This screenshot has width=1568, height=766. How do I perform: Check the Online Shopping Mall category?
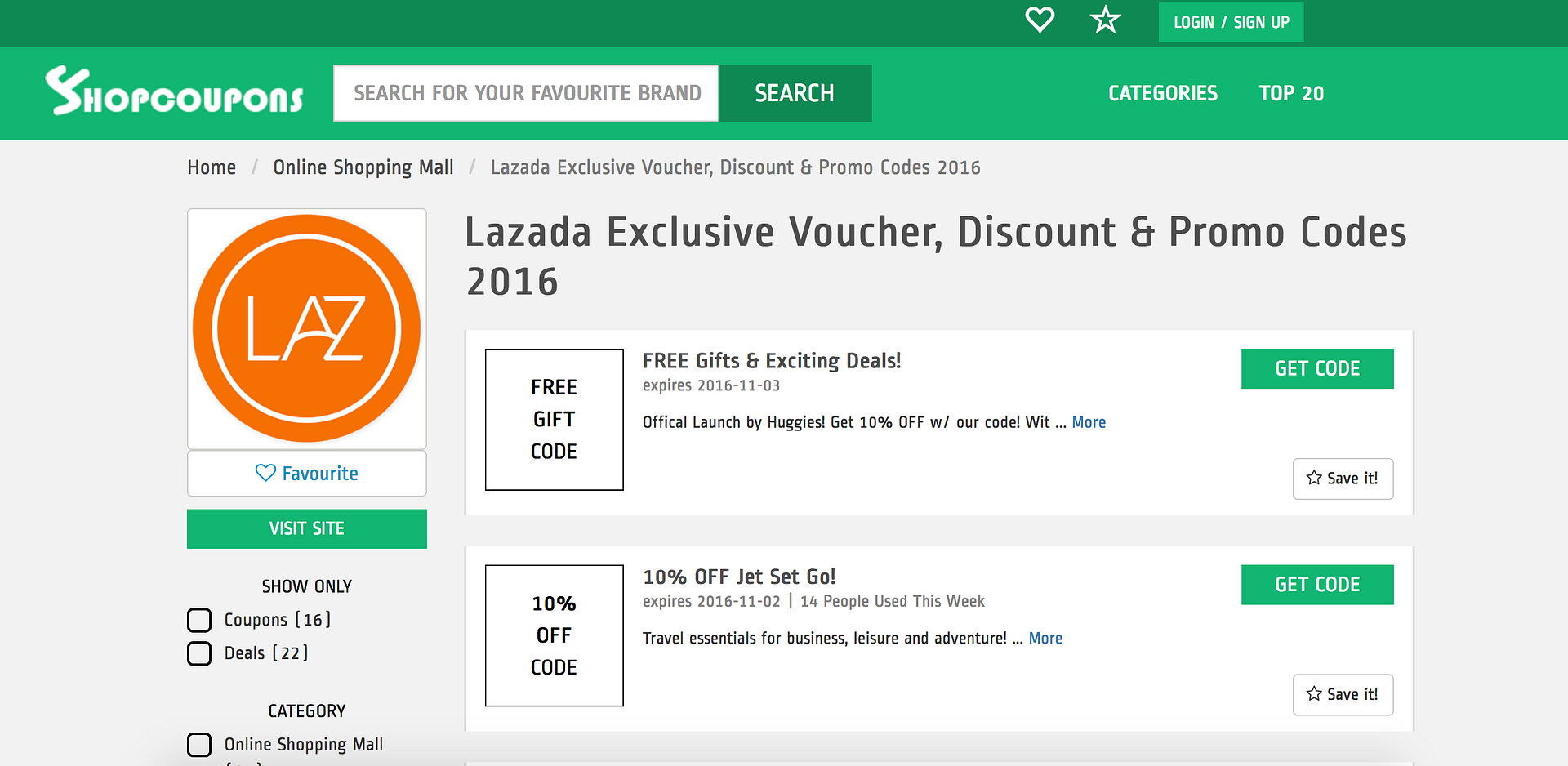pyautogui.click(x=199, y=745)
